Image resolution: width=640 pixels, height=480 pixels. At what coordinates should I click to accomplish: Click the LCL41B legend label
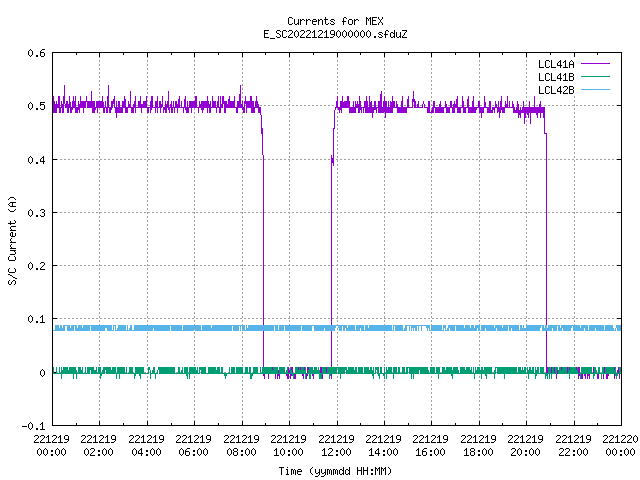tap(556, 77)
